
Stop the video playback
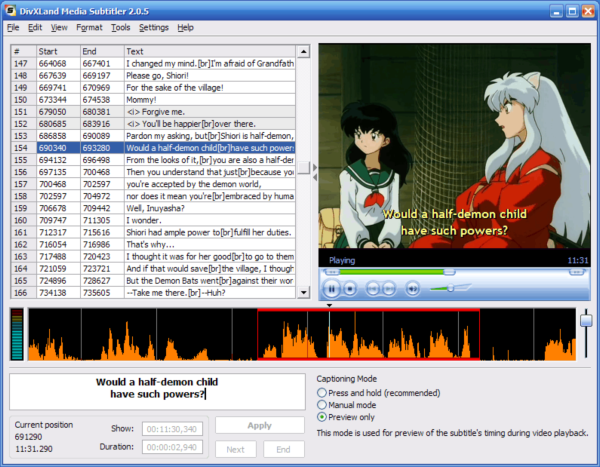coord(351,288)
